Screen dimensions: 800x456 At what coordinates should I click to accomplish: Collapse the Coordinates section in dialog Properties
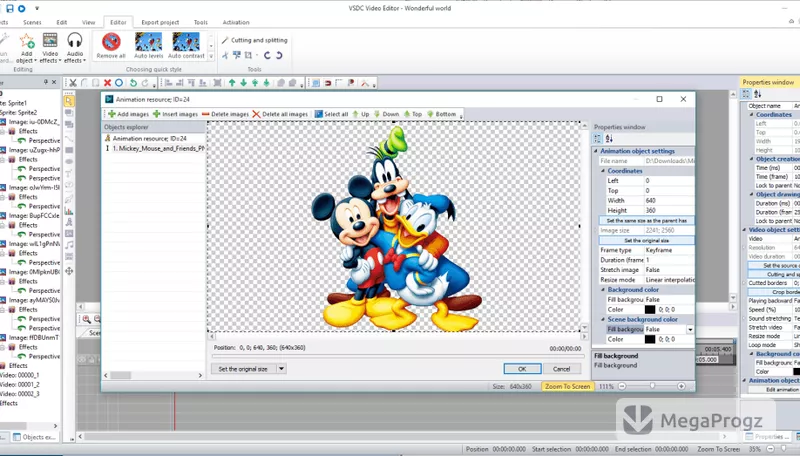point(603,171)
